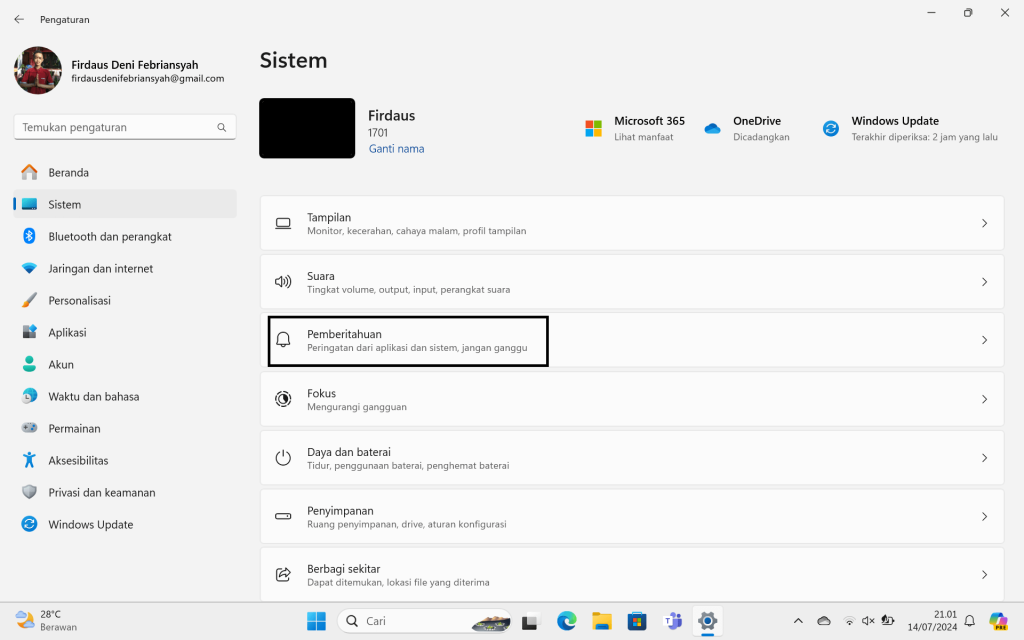Open Privasi dan keamanan shield icon

click(x=29, y=492)
